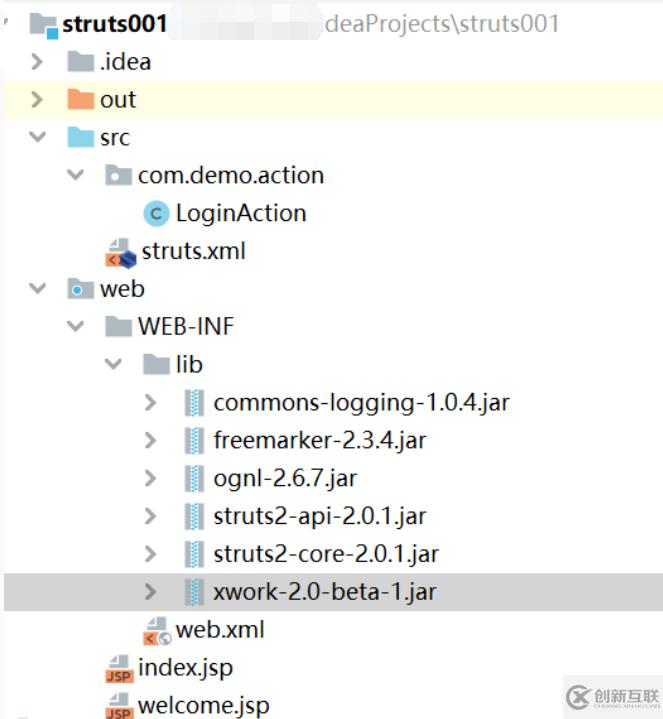
Task: Expand struts2-api-2.0.1.jar contents
Action: point(150,516)
